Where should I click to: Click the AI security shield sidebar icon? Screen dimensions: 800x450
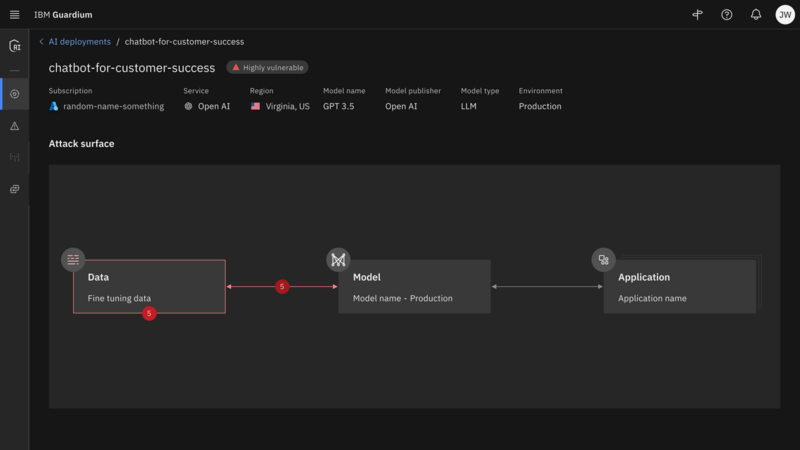tap(14, 46)
